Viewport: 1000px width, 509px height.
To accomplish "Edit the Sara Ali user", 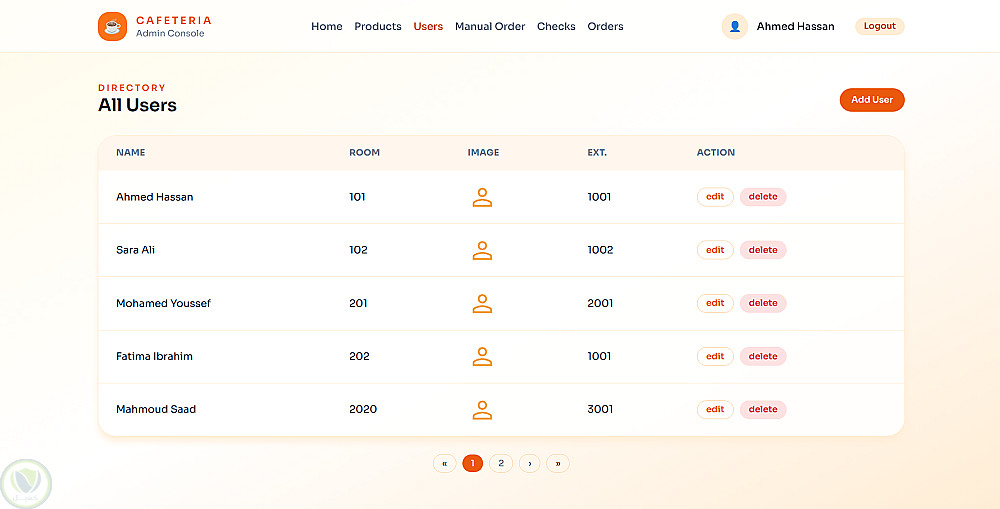I will pyautogui.click(x=715, y=250).
